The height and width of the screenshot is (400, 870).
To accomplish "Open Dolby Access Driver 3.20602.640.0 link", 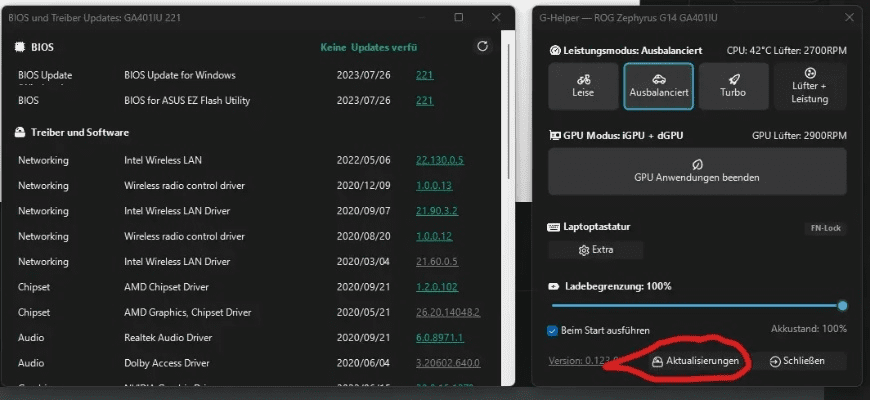I will tap(447, 364).
